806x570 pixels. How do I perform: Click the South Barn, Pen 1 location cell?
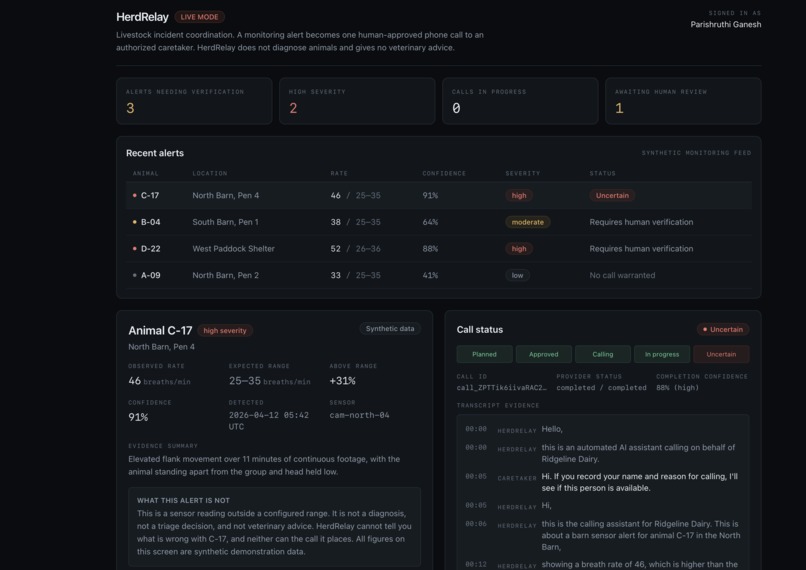click(225, 222)
